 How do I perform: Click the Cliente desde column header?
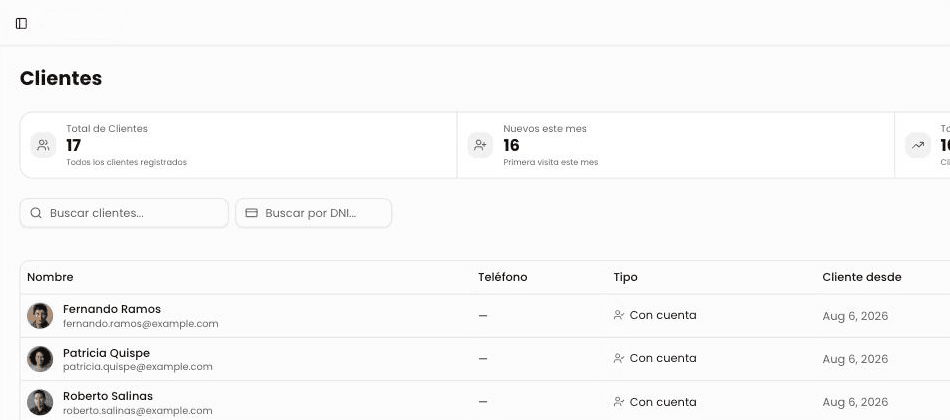click(862, 277)
